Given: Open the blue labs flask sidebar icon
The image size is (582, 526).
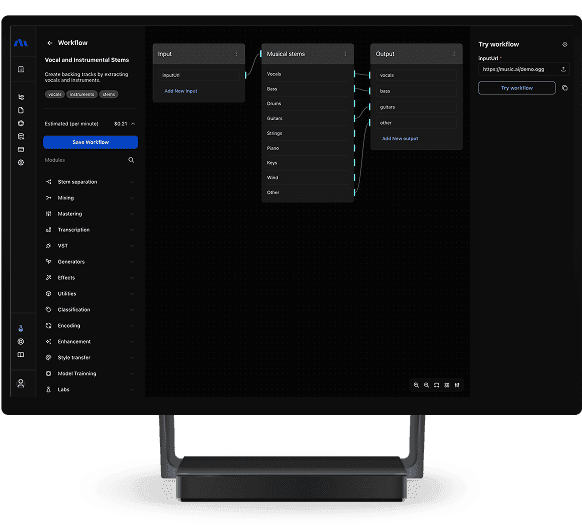Looking at the screenshot, I should (x=21, y=328).
